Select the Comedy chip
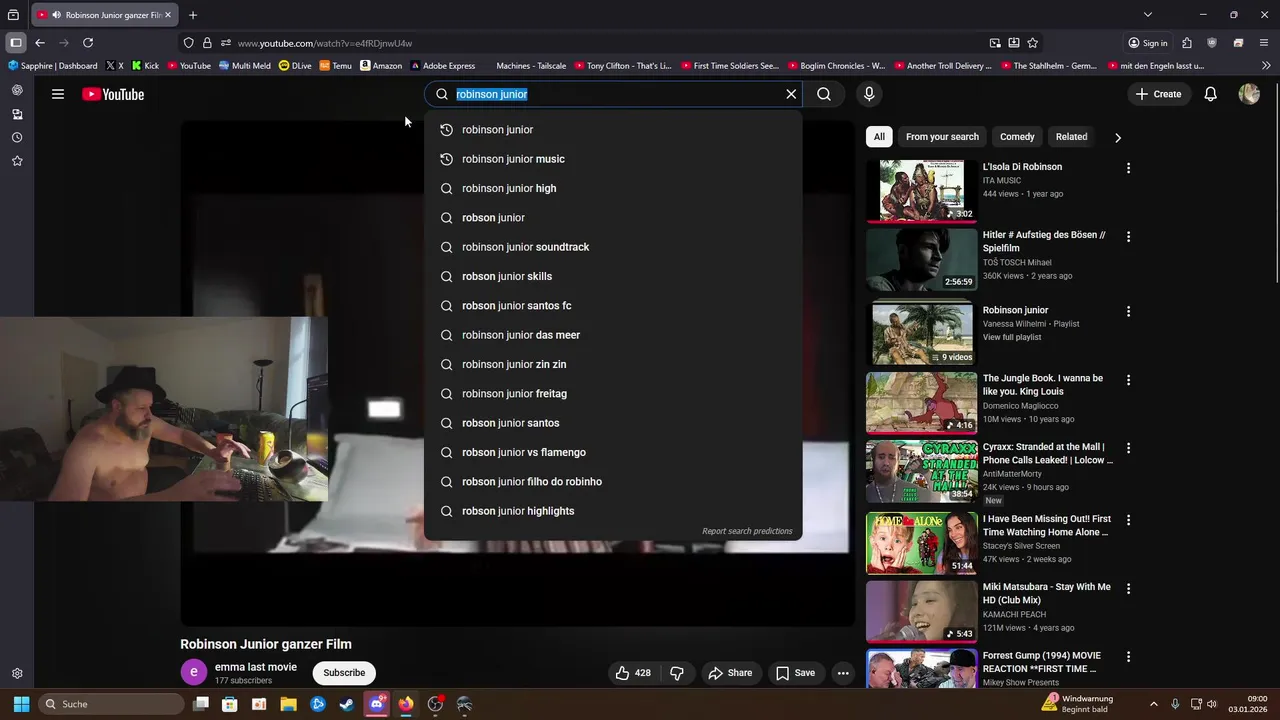This screenshot has width=1280, height=720. [x=1017, y=137]
